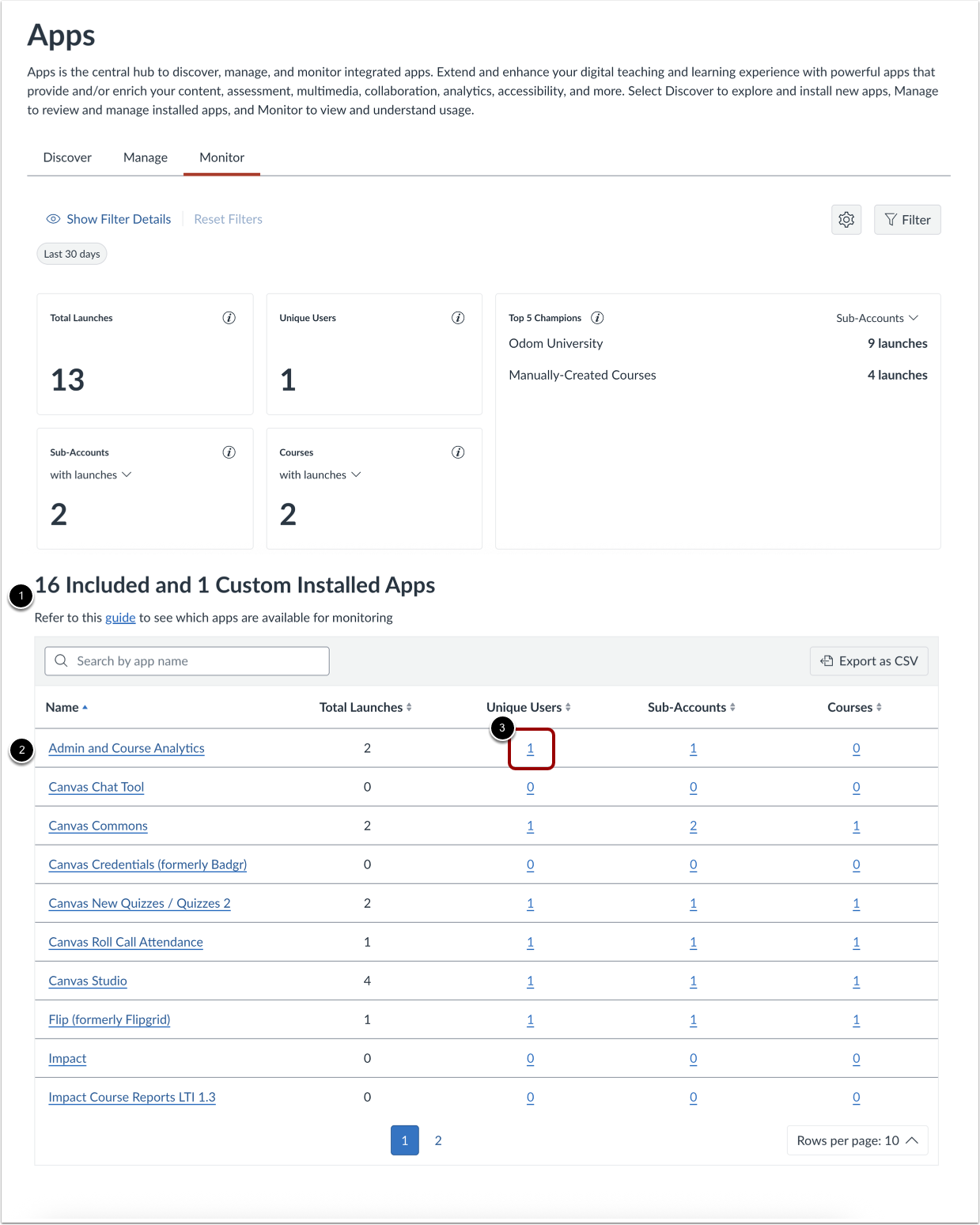Click the Sub-Accounts card info icon
The image size is (980, 1225).
(229, 452)
